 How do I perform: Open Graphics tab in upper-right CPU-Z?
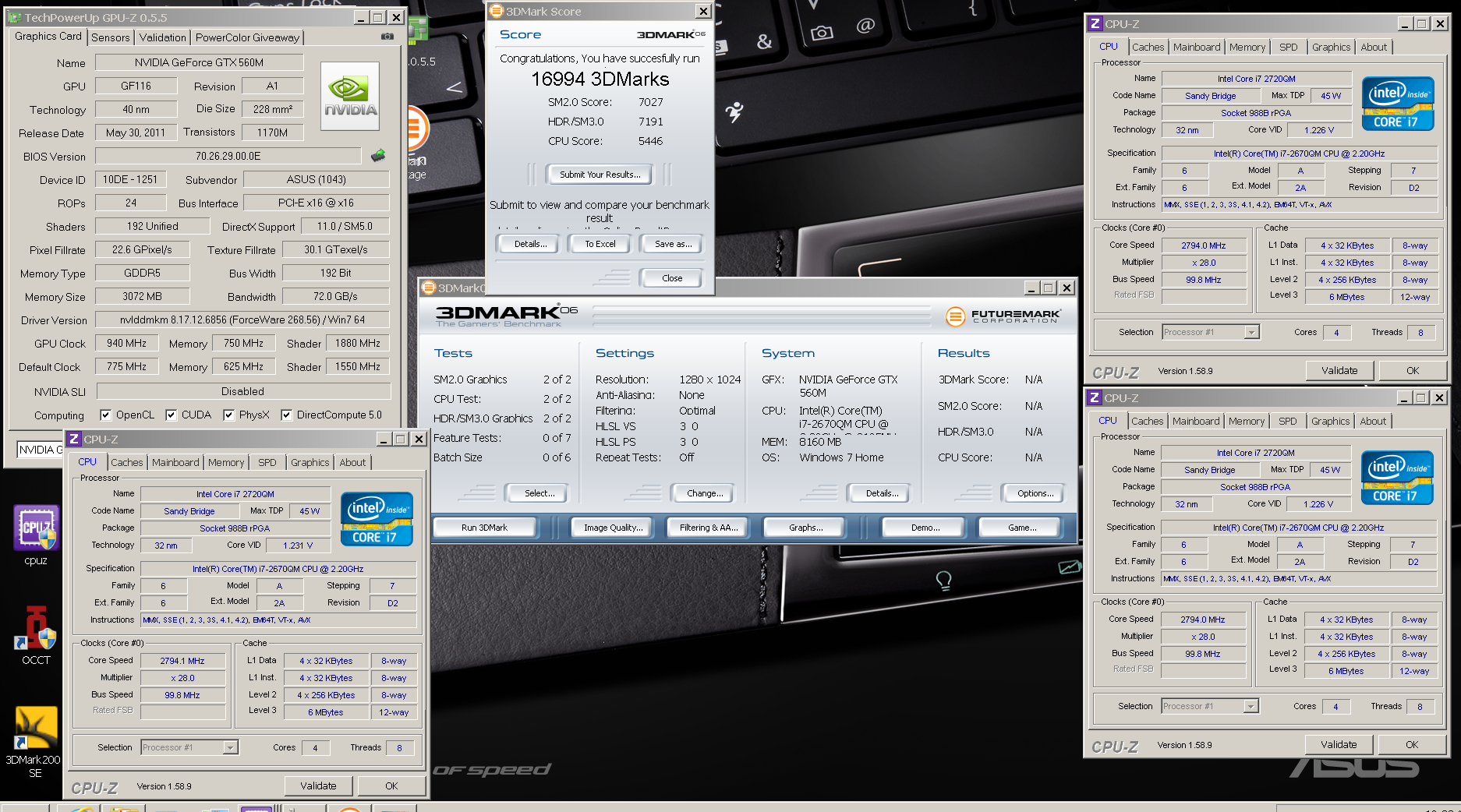(1331, 47)
